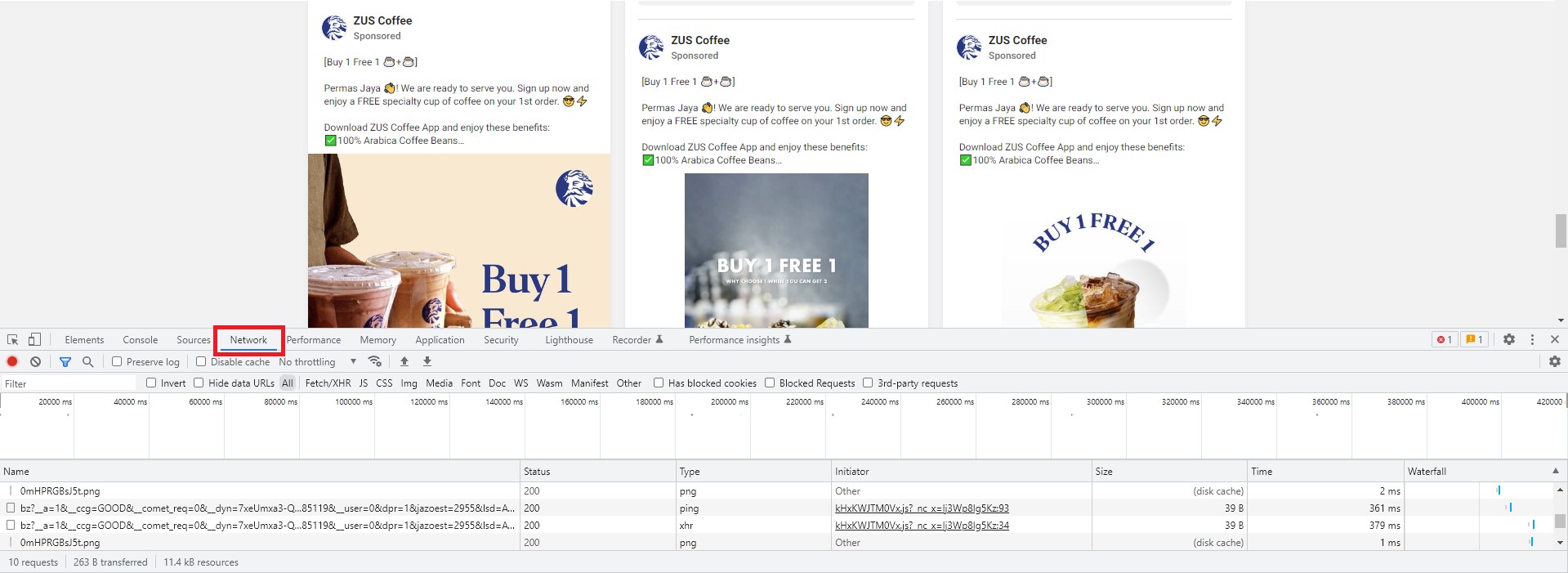Open the beige Buy 1 Free 1 ad image
Screen dimensions: 1568x573
click(459, 241)
